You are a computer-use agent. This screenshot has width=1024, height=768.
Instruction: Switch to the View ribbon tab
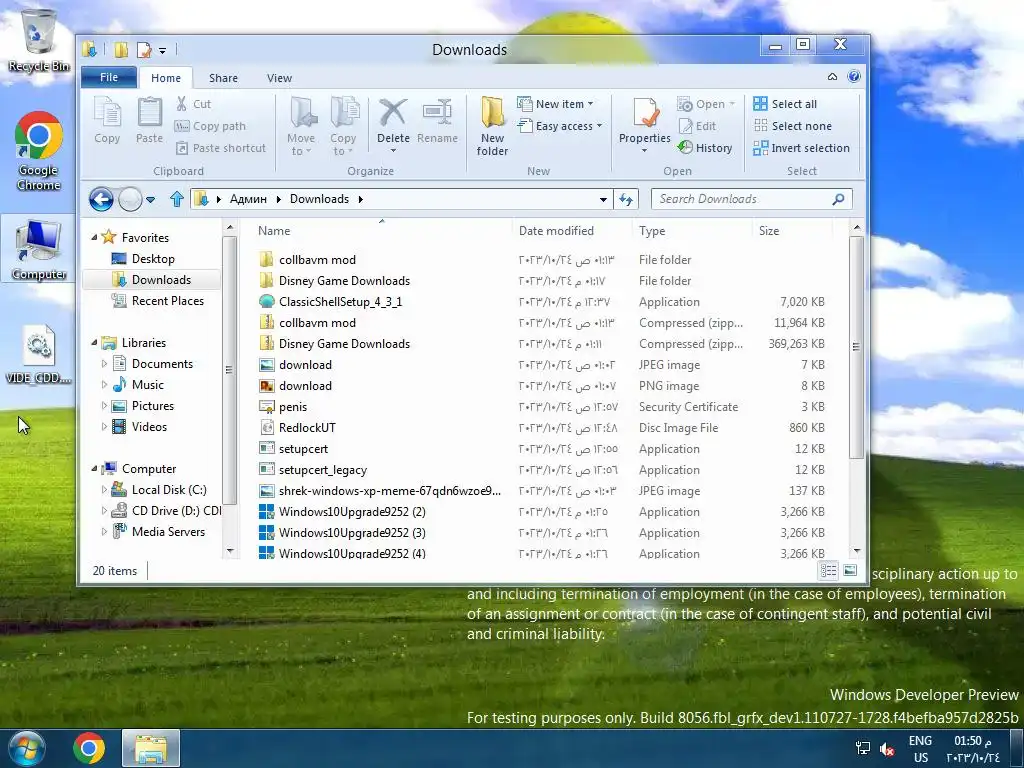coord(280,78)
